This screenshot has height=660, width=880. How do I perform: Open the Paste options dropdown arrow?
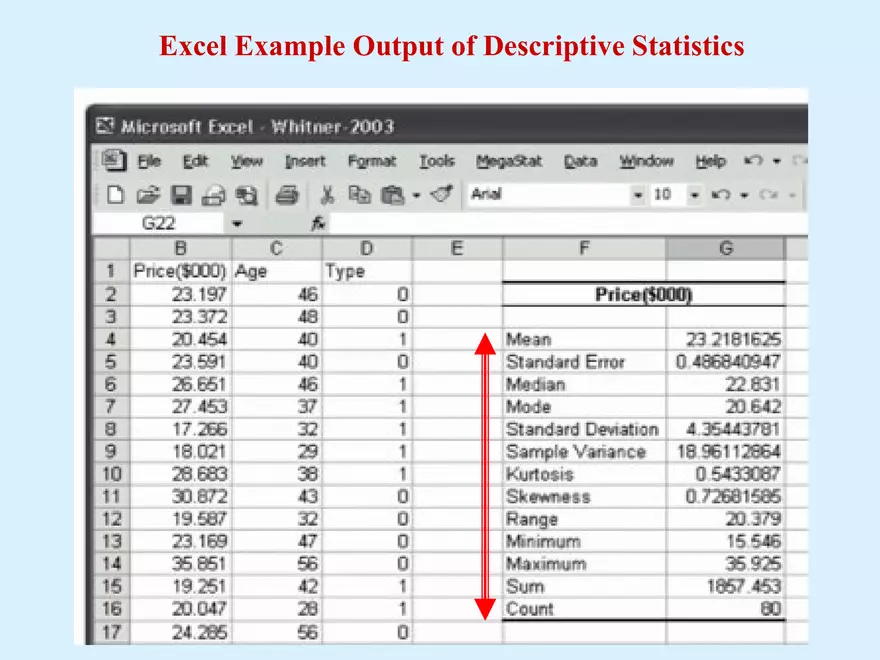tap(416, 195)
